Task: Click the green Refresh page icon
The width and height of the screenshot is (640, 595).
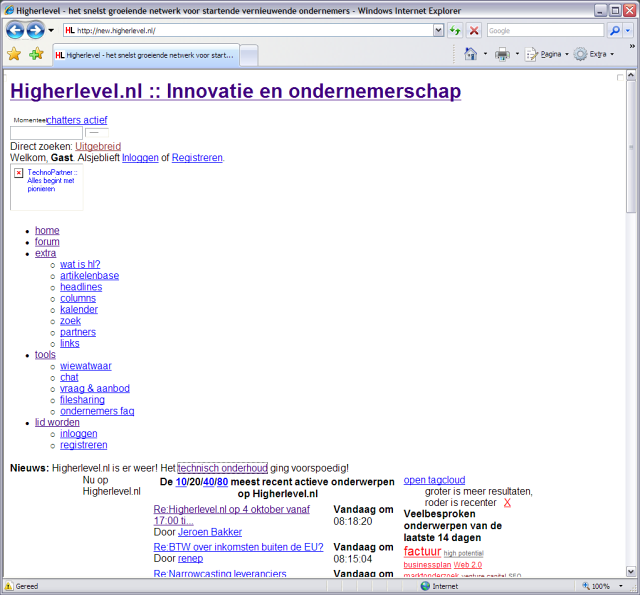Action: tap(455, 30)
